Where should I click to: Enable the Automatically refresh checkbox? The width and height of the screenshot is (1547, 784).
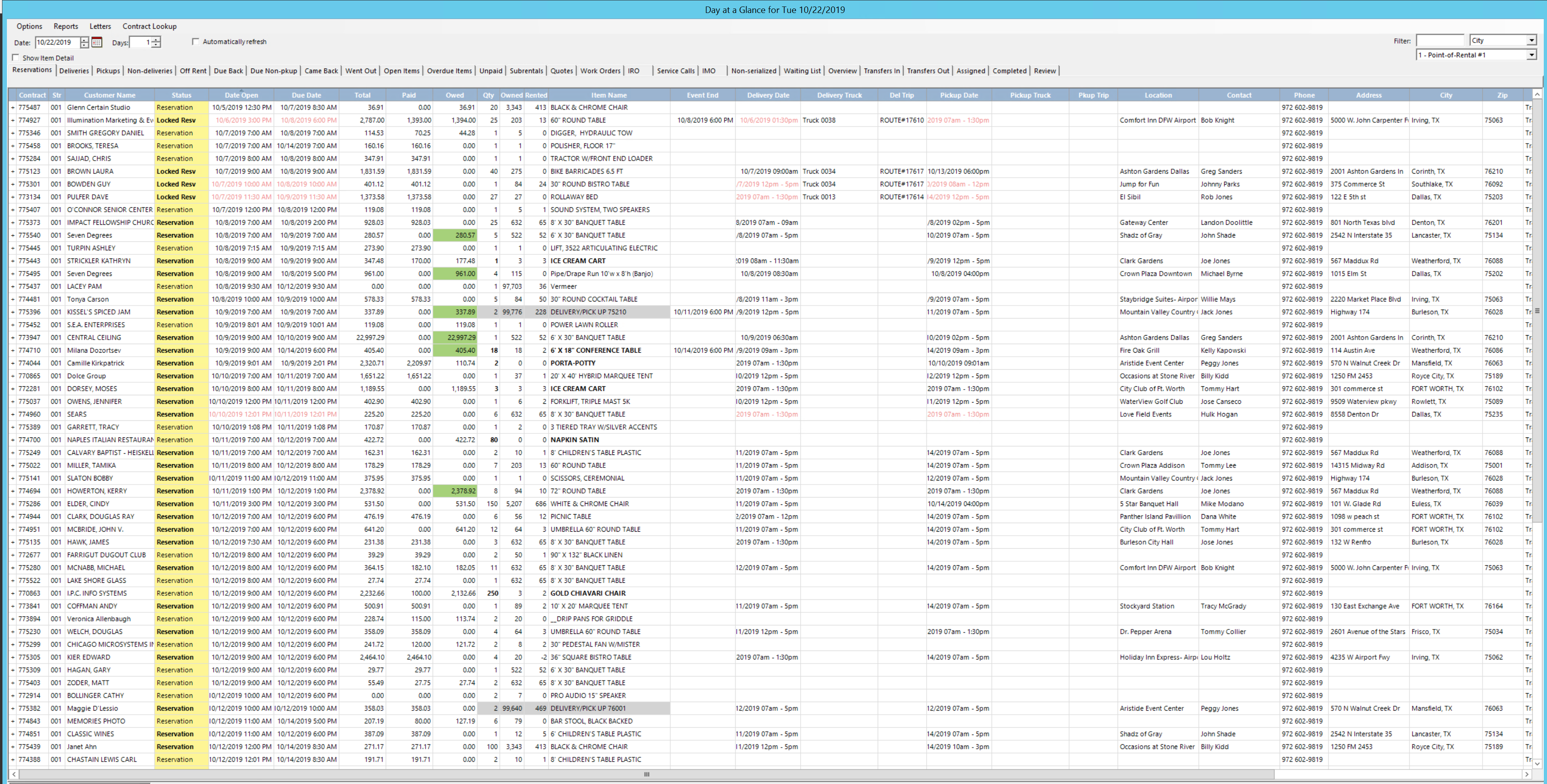point(195,41)
